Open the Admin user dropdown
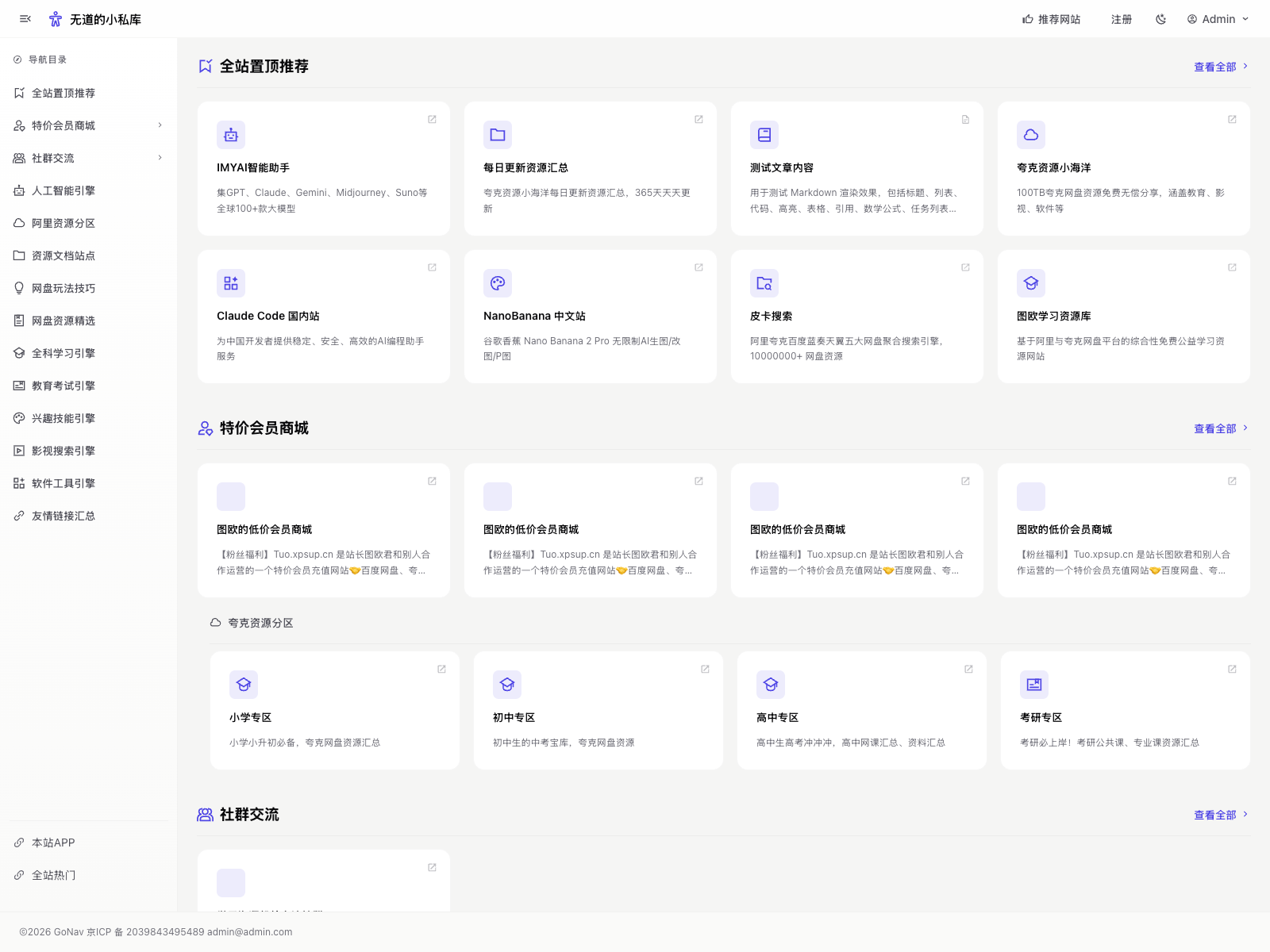 click(1218, 19)
